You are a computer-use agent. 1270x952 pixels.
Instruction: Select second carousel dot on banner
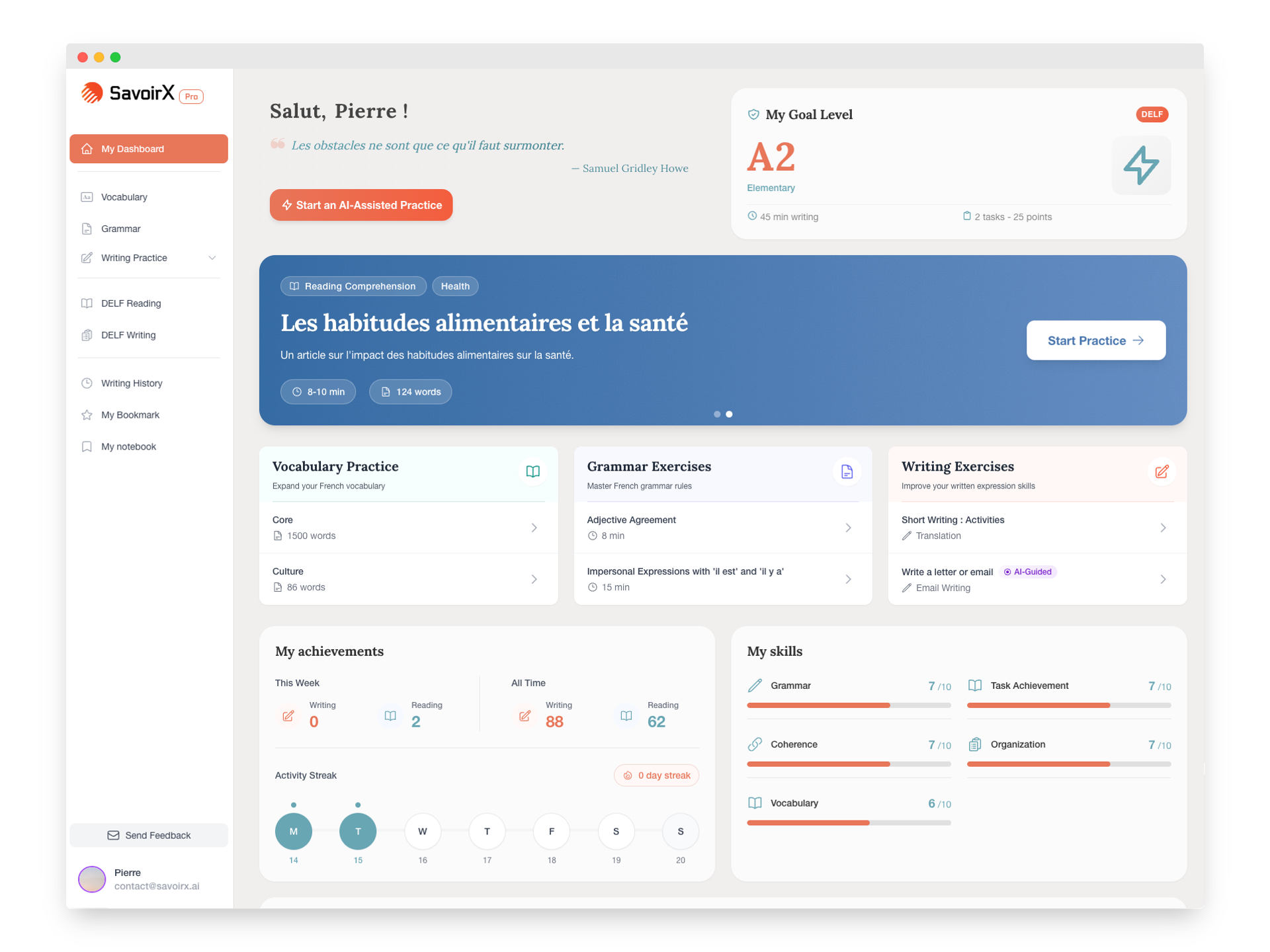pos(729,415)
